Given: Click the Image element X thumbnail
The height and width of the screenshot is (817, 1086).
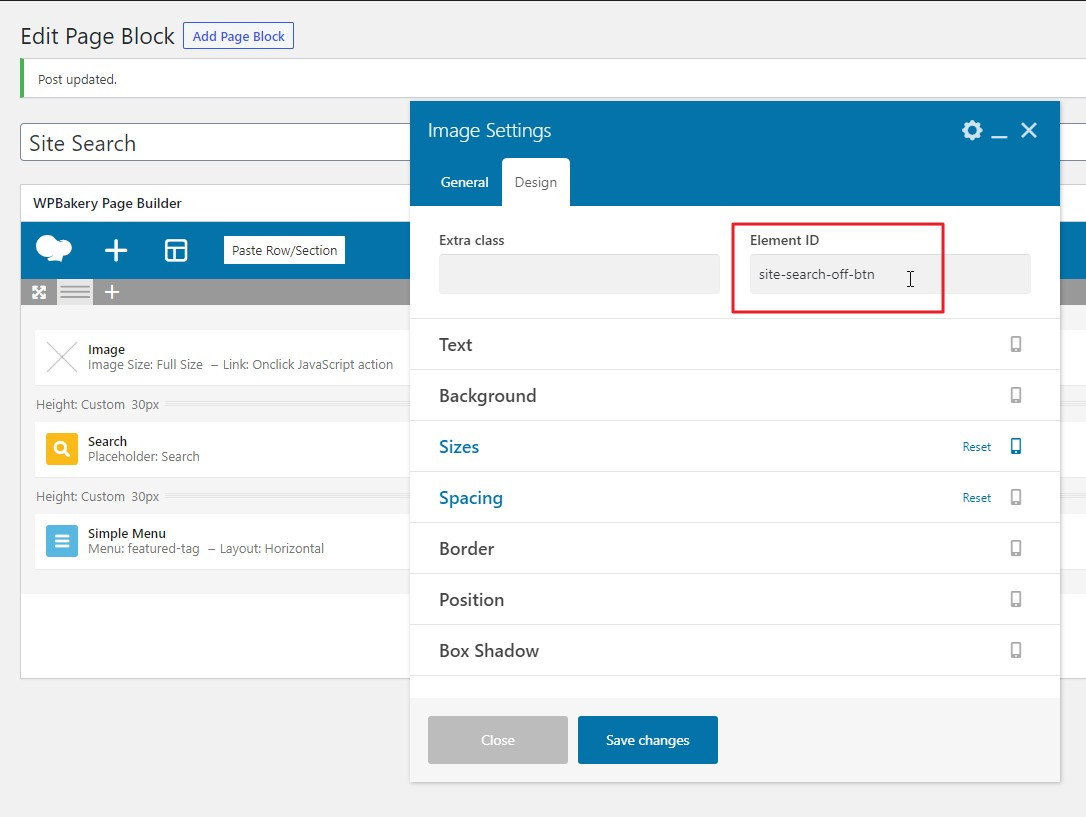Looking at the screenshot, I should (x=62, y=357).
